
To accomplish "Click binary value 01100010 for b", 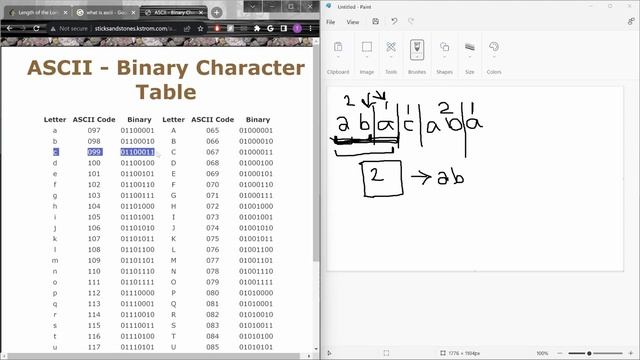I will (x=138, y=141).
